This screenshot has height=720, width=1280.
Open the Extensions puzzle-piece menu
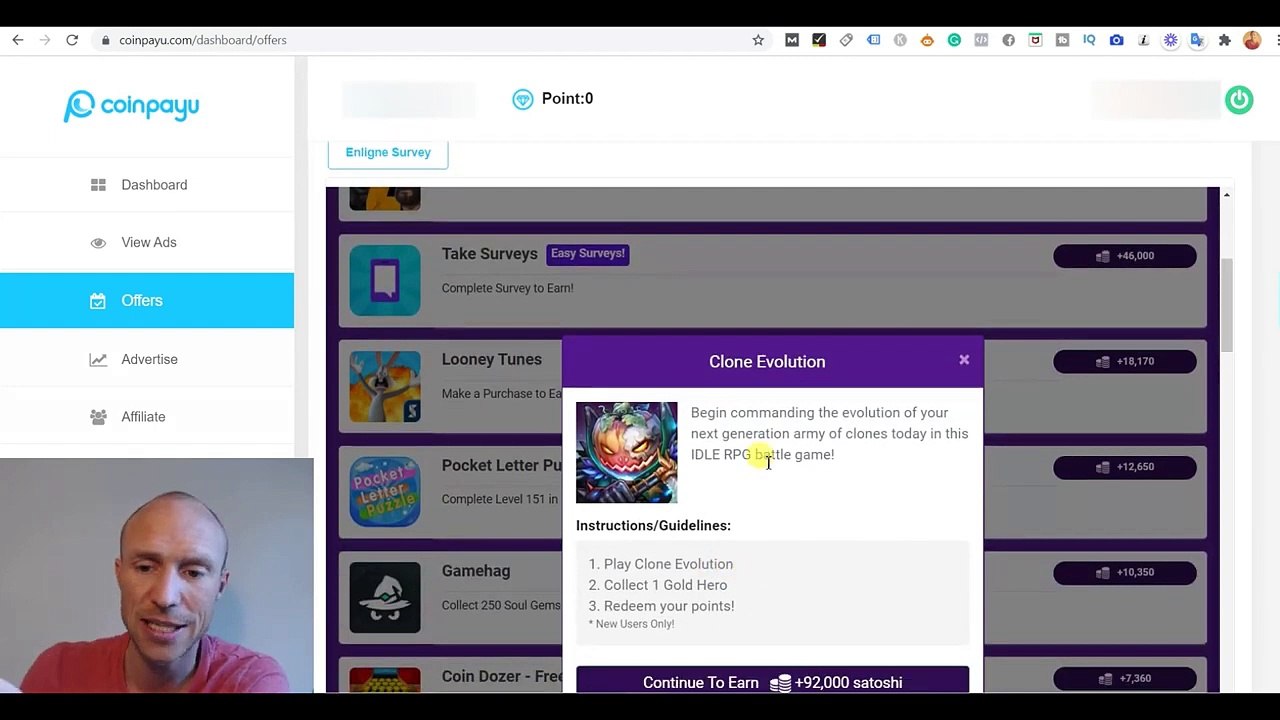1224,40
